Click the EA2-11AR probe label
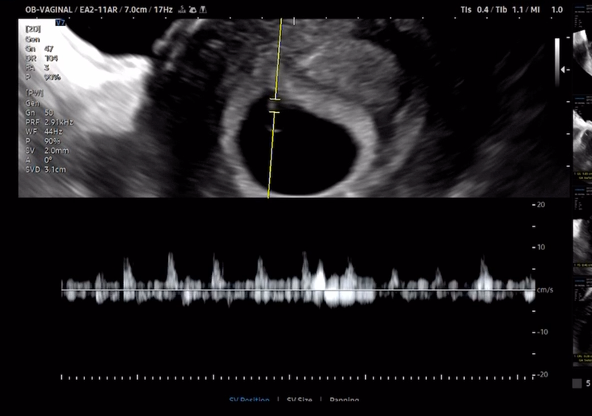Image resolution: width=592 pixels, height=416 pixels. 99,10
